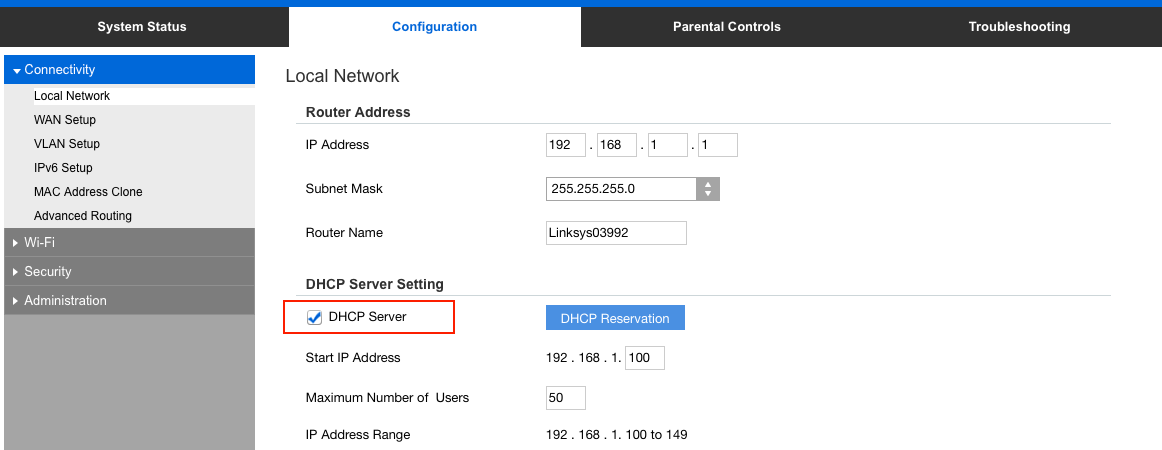Click the third octet field of Router IP Address

668,145
